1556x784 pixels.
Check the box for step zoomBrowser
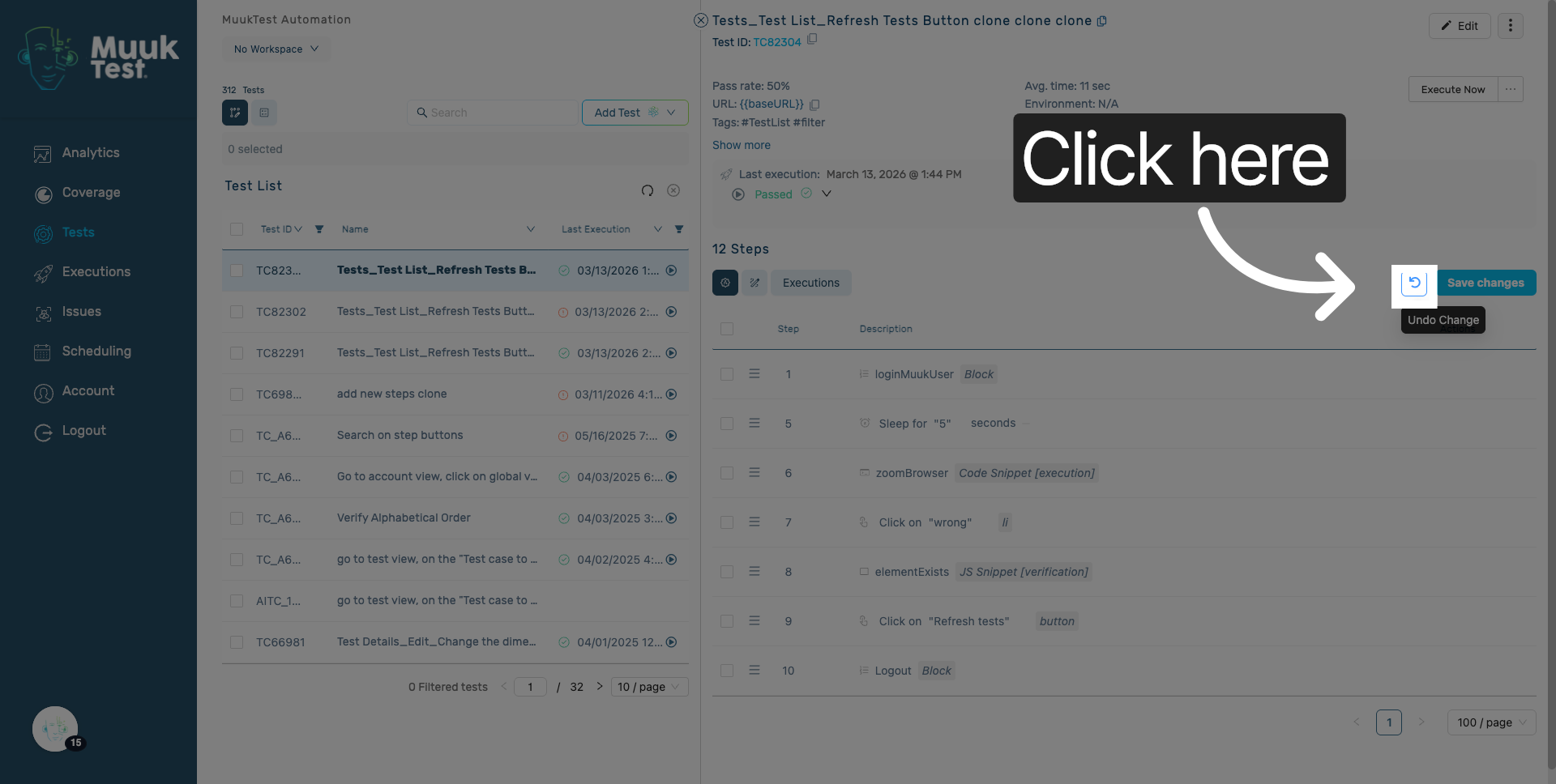coord(727,473)
